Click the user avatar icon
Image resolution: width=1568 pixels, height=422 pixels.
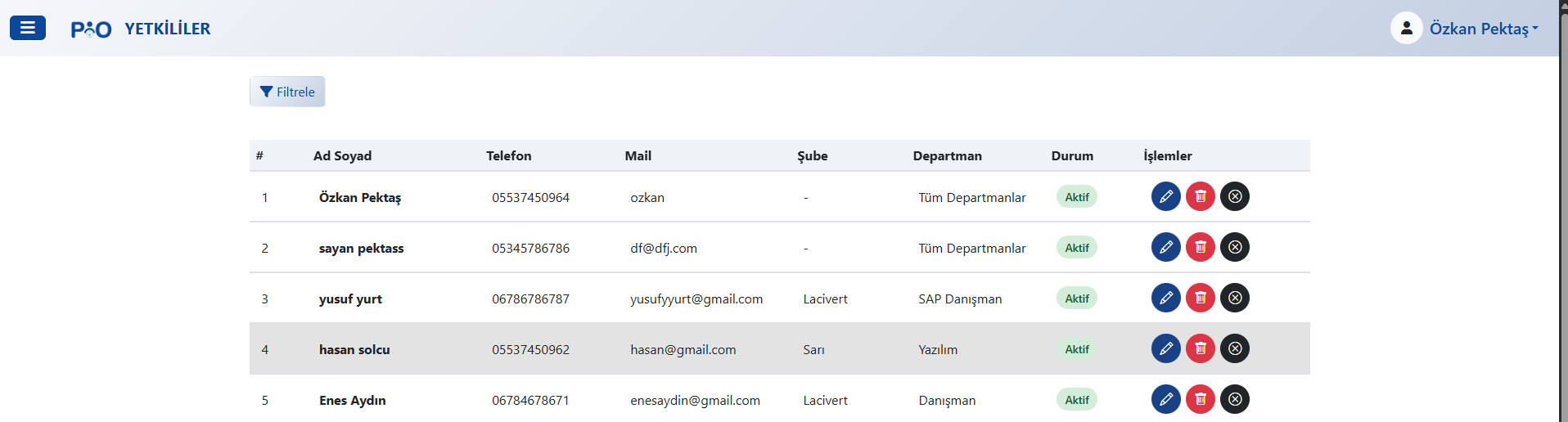coord(1406,29)
